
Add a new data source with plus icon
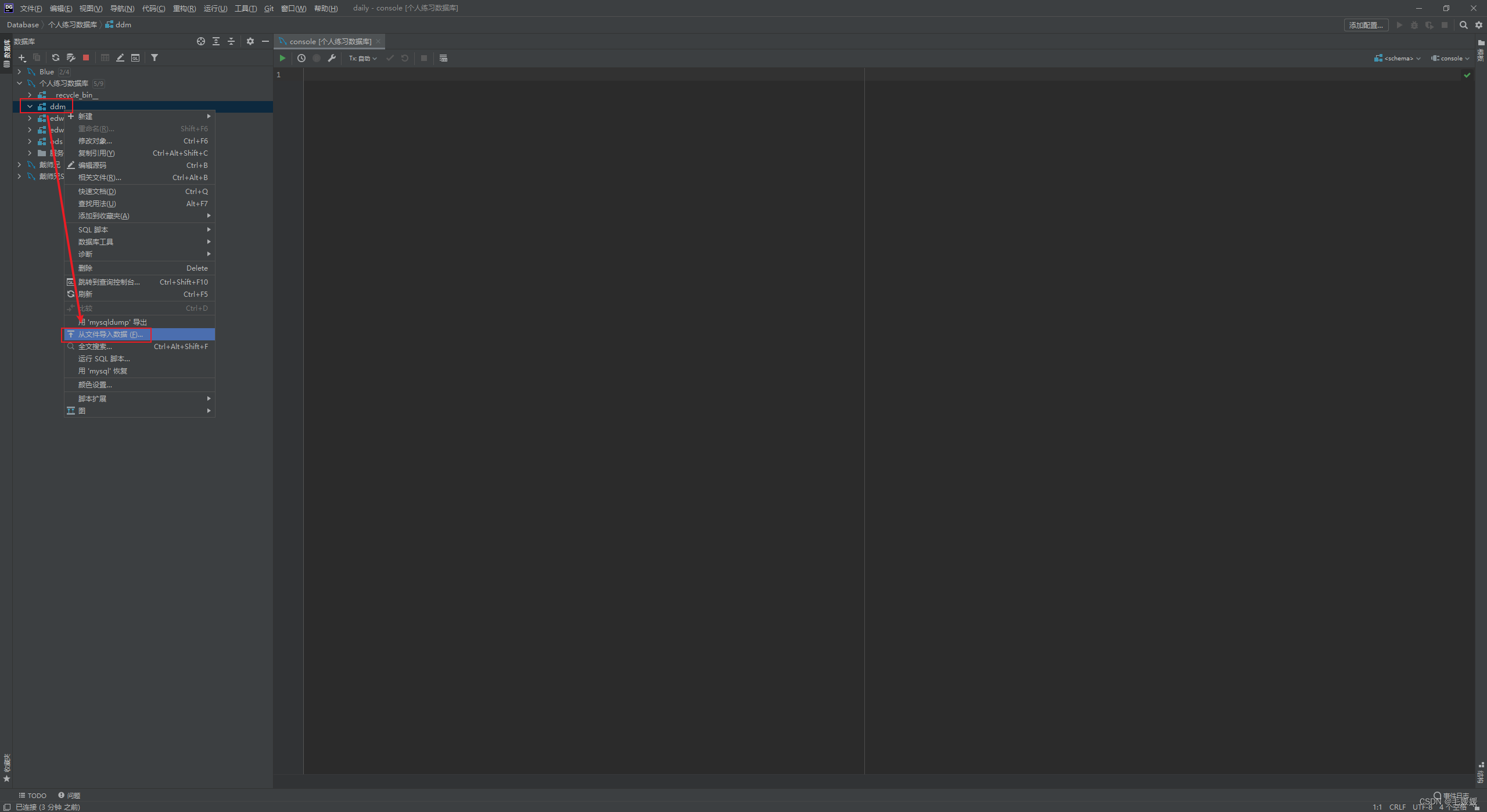pos(22,58)
